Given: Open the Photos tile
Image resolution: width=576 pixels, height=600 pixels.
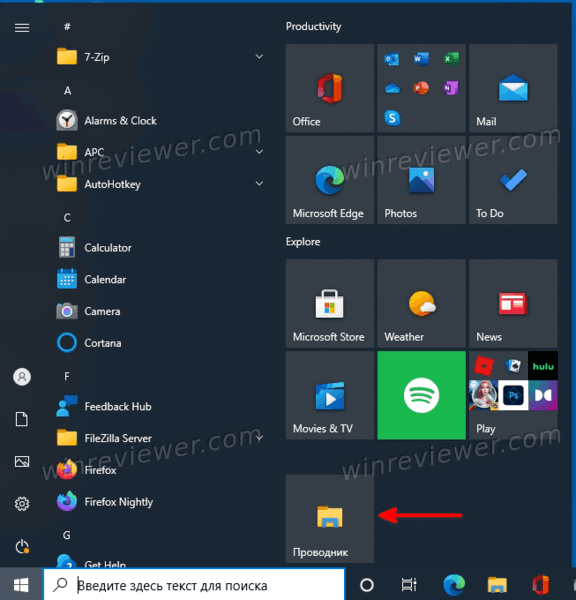Looking at the screenshot, I should pos(421,180).
